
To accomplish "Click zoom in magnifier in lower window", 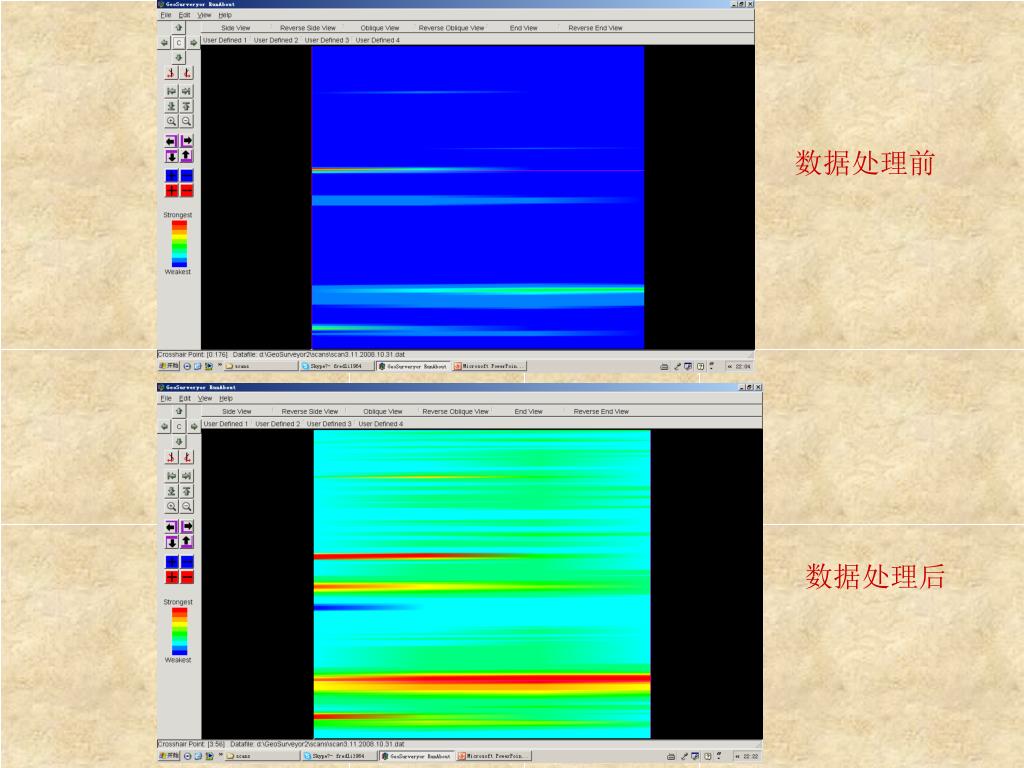I will coord(172,507).
